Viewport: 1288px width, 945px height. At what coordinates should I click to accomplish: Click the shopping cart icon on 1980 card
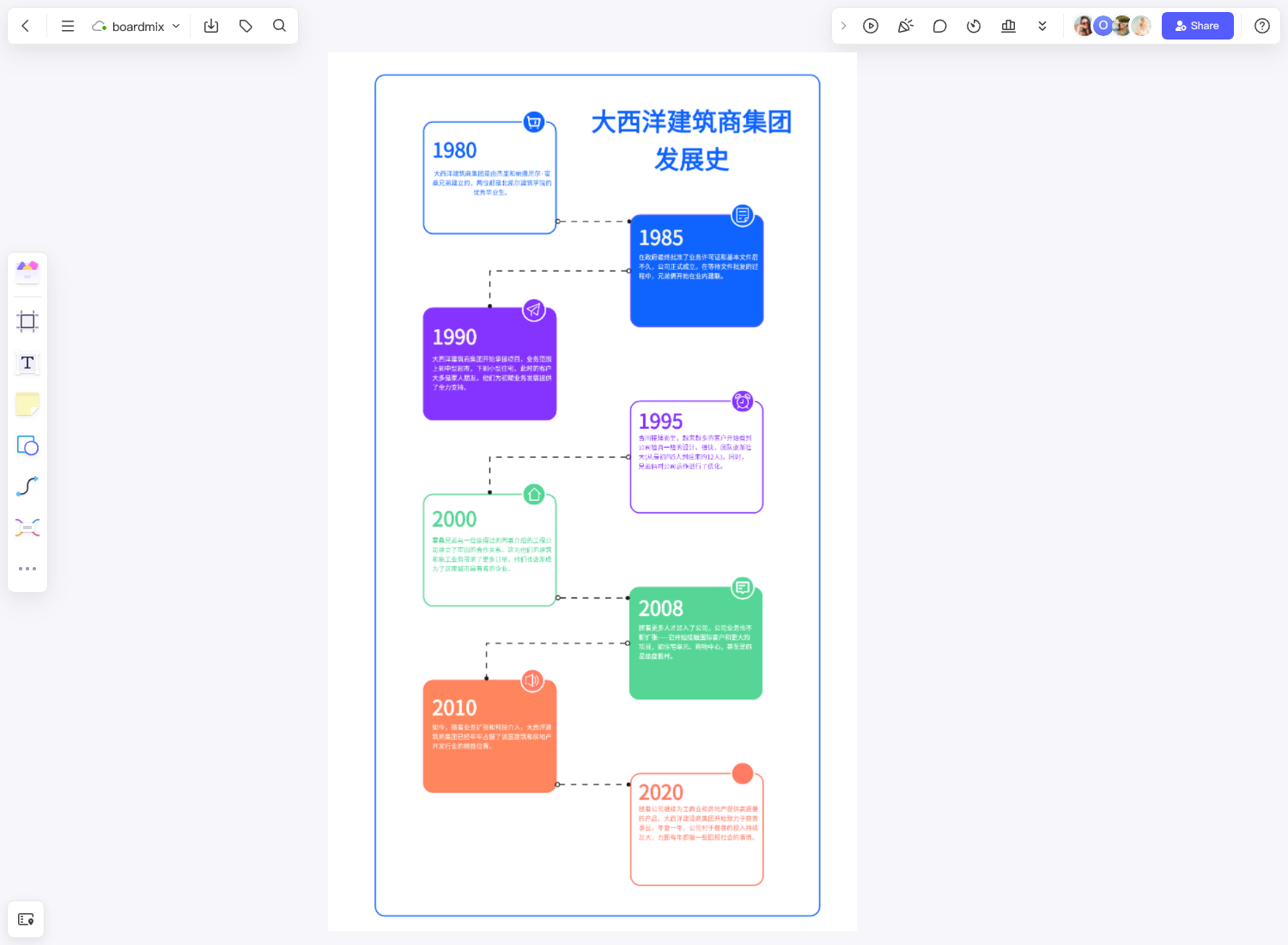tap(534, 122)
